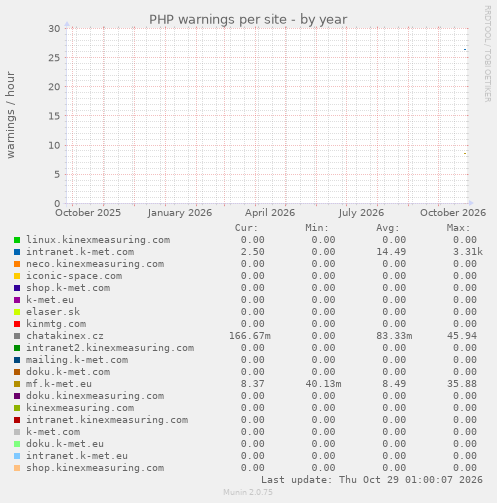Select the chatakinex.cz legend label
Screen dimensions: 497x503
coord(65,336)
